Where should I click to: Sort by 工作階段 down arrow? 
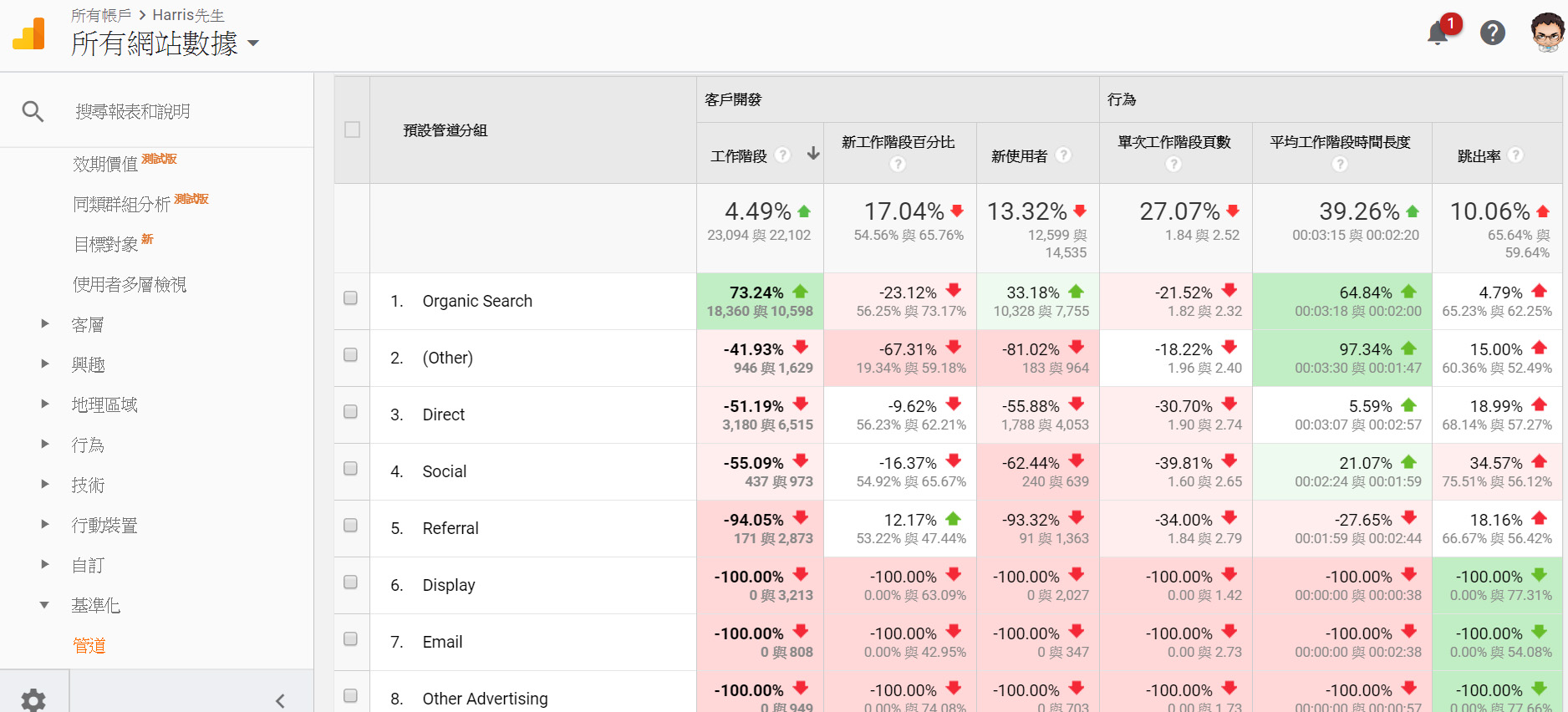pyautogui.click(x=812, y=154)
